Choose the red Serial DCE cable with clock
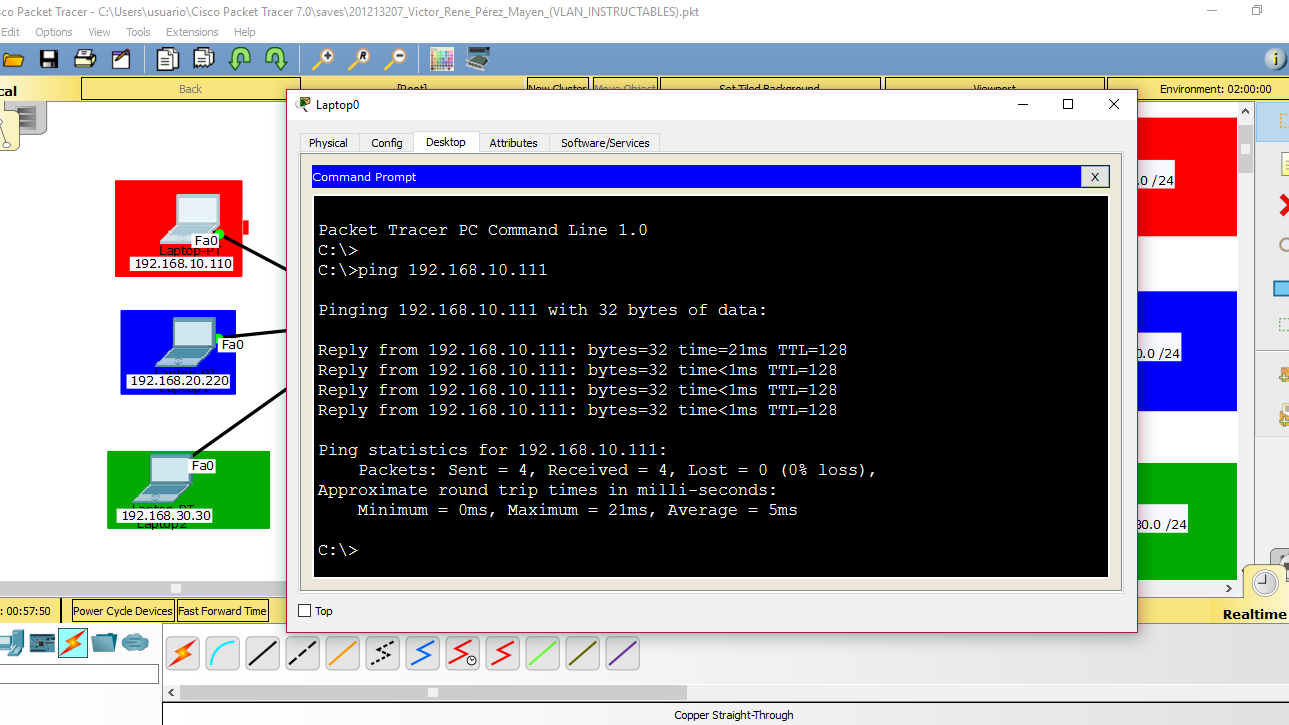1289x725 pixels. (463, 654)
